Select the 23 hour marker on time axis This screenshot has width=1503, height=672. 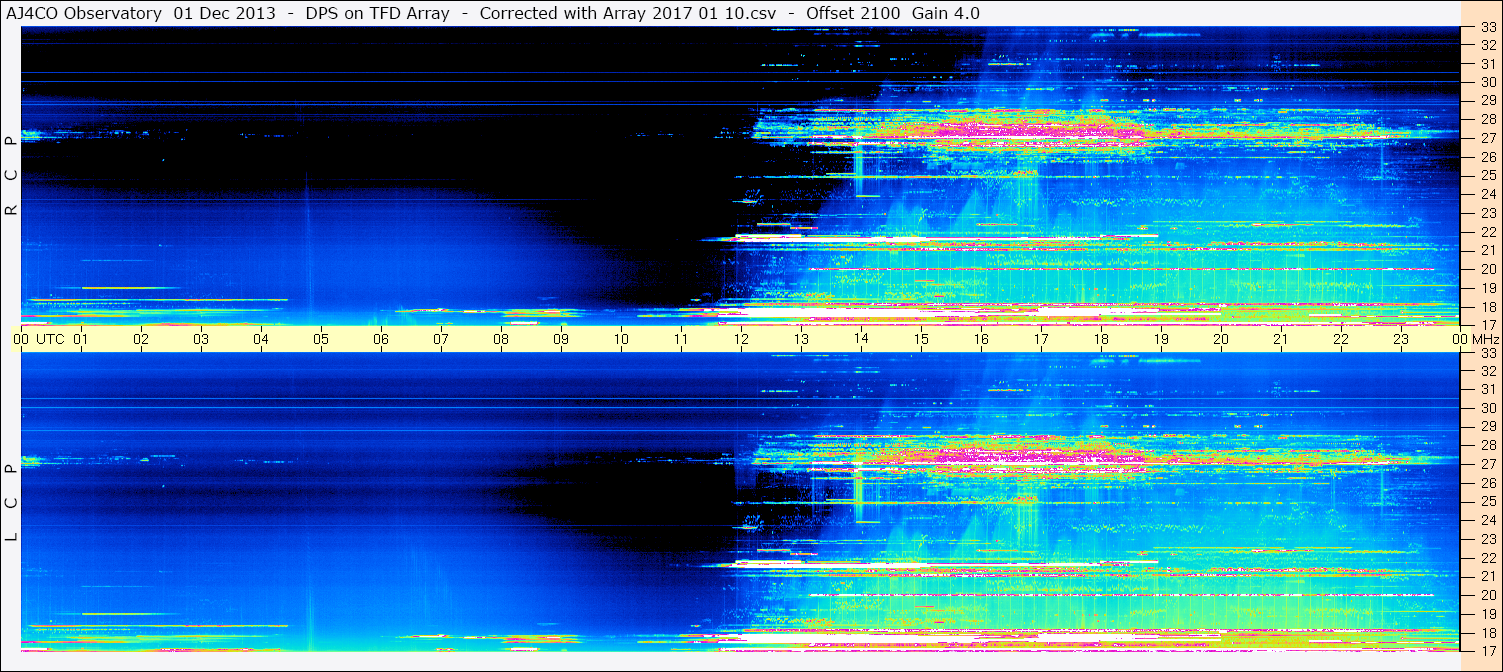pyautogui.click(x=1401, y=339)
